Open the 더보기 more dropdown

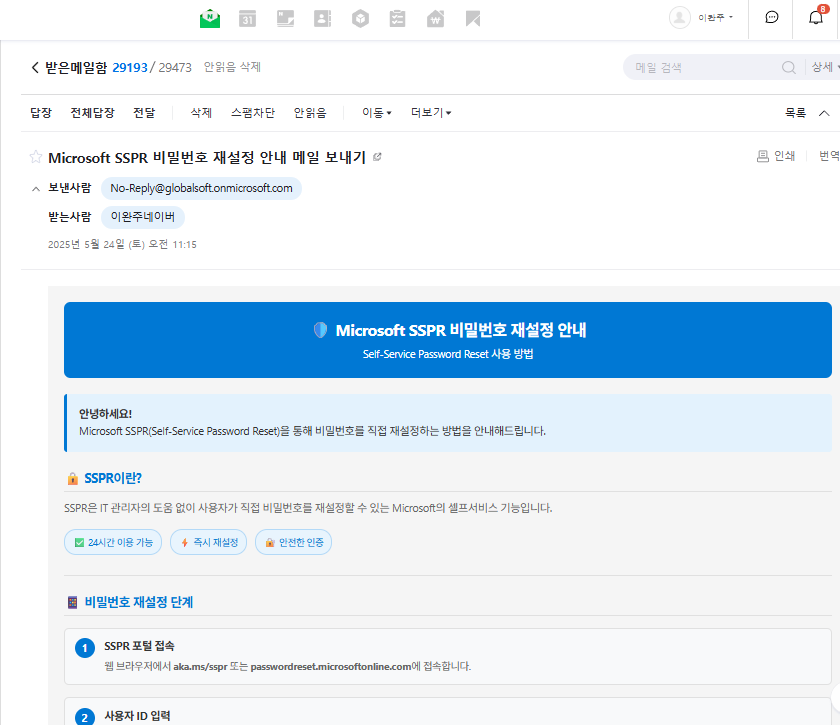pos(431,113)
